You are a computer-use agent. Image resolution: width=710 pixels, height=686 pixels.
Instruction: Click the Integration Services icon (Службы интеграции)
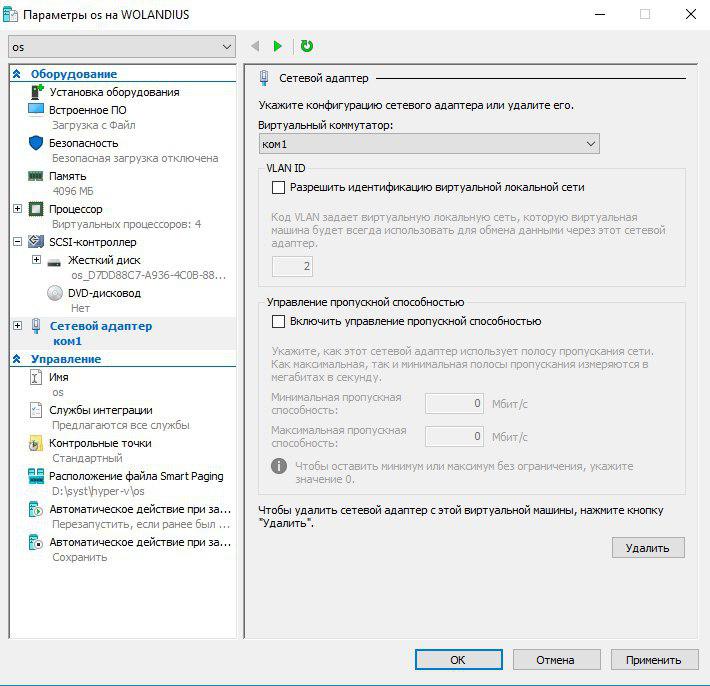click(36, 410)
